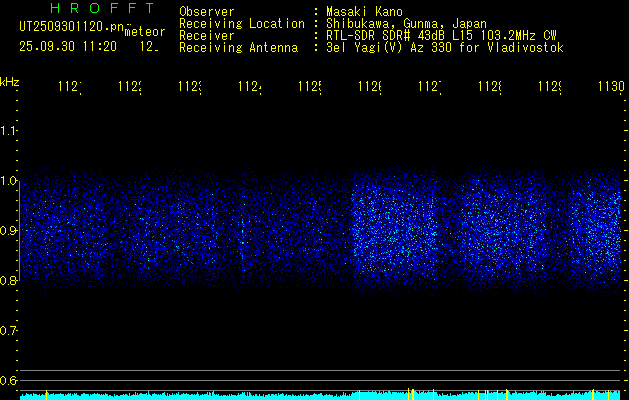Select the file name UT2509301120.pn

(x=72, y=27)
